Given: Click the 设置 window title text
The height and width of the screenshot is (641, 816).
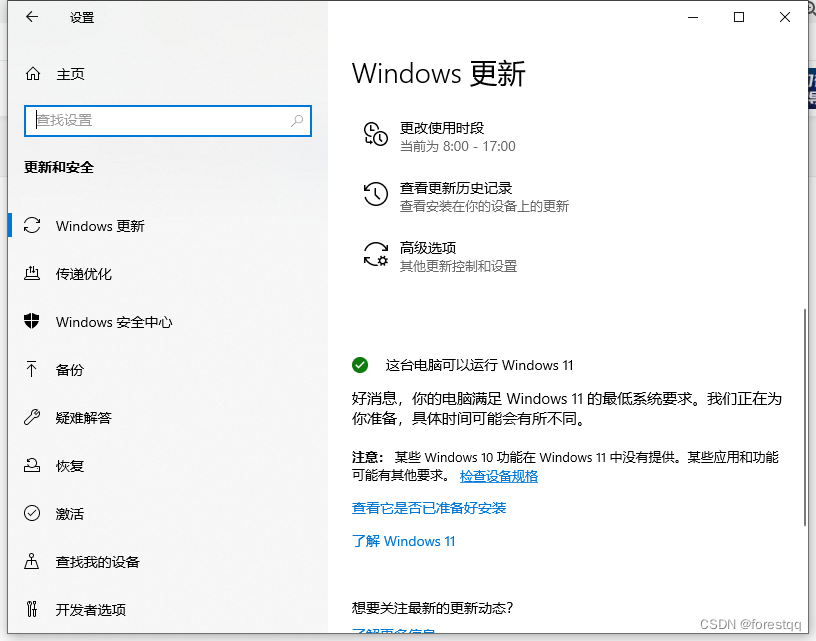Looking at the screenshot, I should (82, 17).
